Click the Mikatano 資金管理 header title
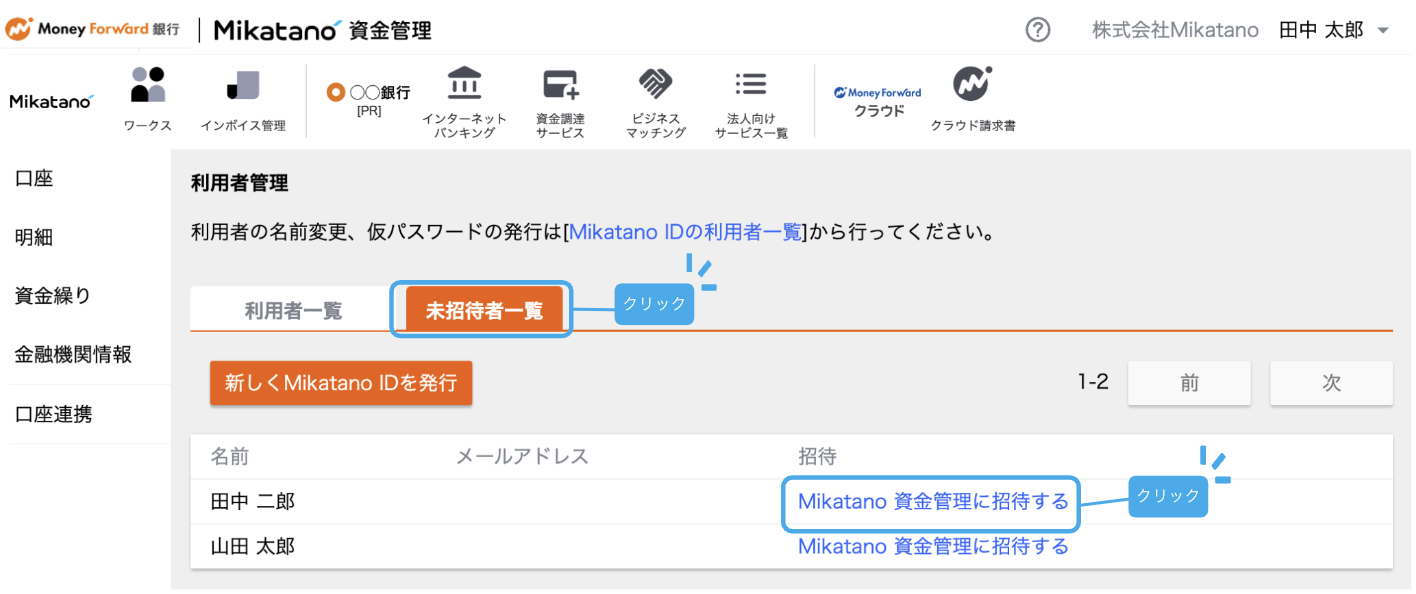Image resolution: width=1416 pixels, height=594 pixels. click(323, 30)
